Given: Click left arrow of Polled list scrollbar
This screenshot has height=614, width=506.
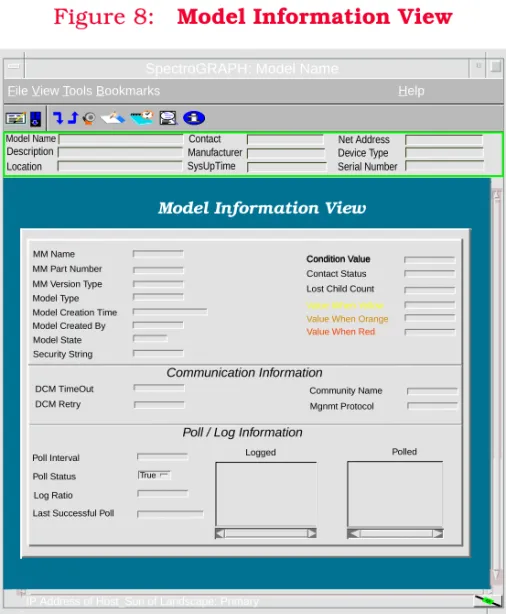Looking at the screenshot, I should click(x=353, y=533).
